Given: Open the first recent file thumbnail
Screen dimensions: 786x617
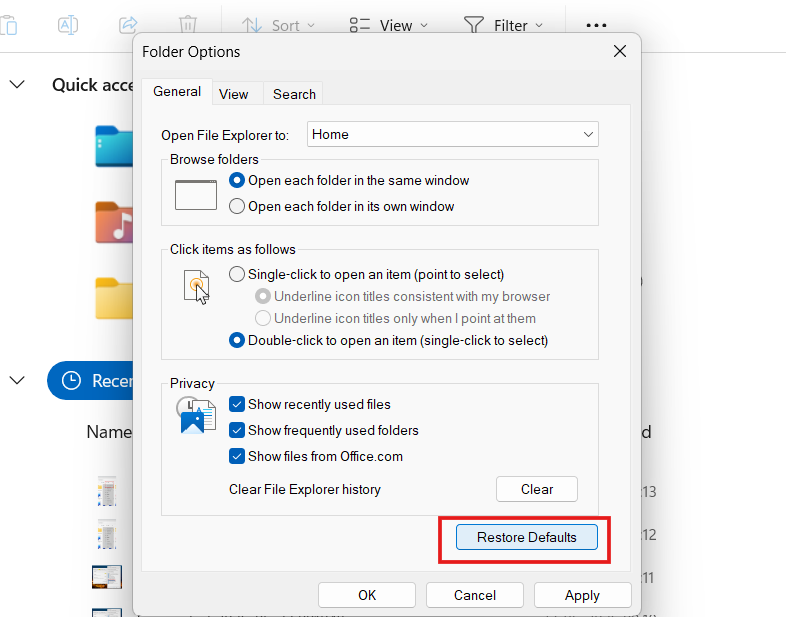Looking at the screenshot, I should click(x=107, y=491).
